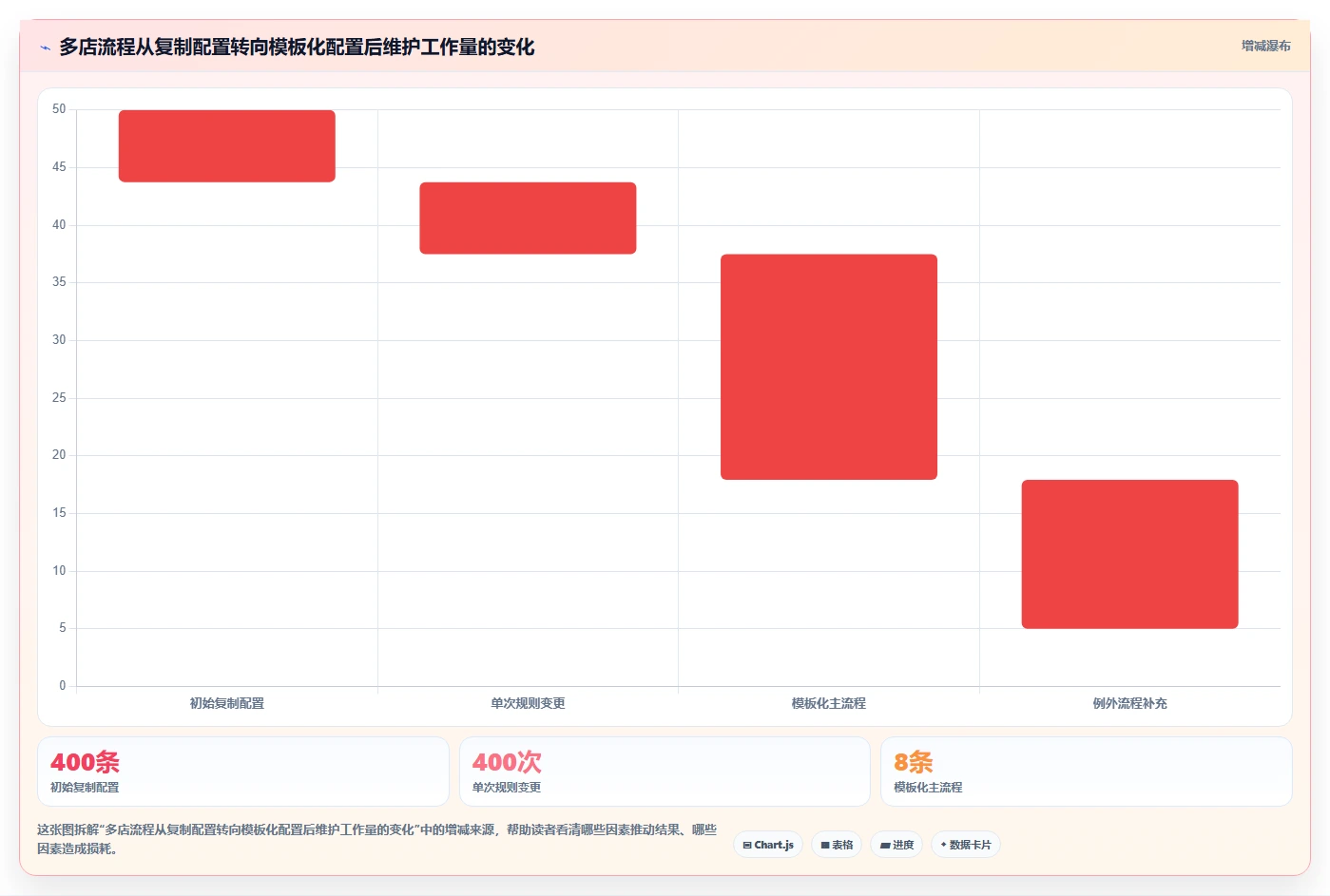1330x896 pixels.
Task: Click the y-axis value 25
Action: pyautogui.click(x=59, y=397)
